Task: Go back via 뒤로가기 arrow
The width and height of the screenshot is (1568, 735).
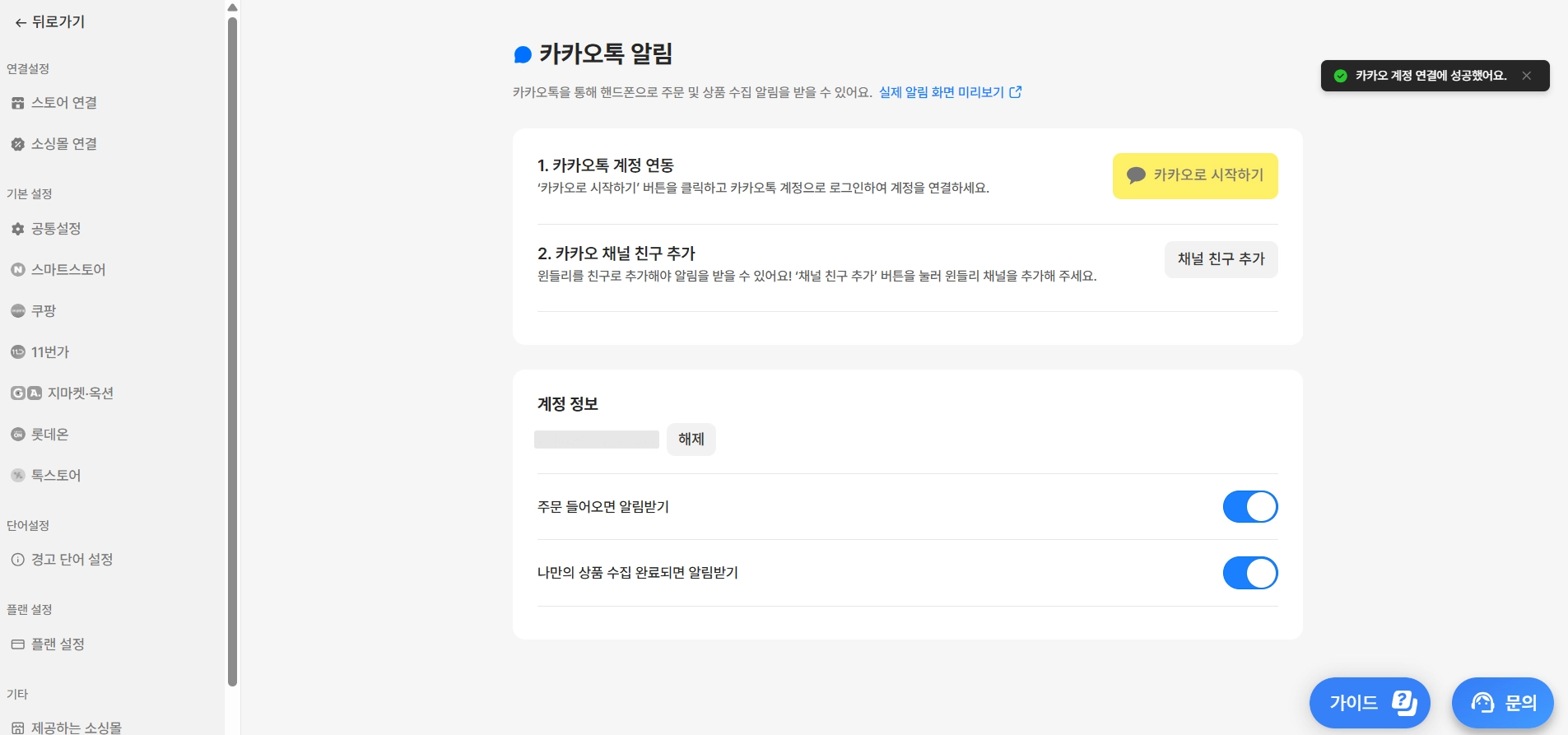Action: tap(21, 23)
